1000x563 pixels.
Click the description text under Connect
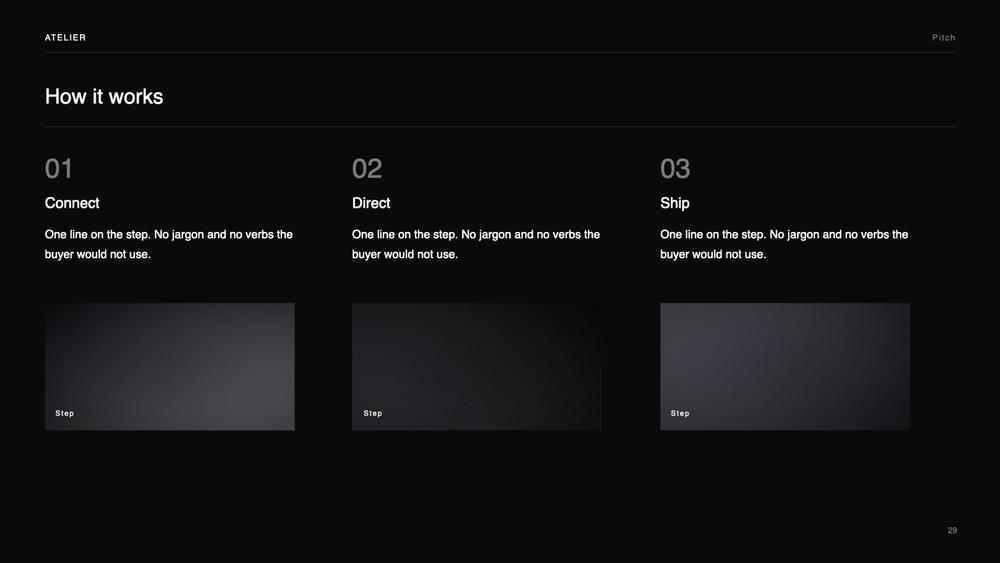(169, 244)
